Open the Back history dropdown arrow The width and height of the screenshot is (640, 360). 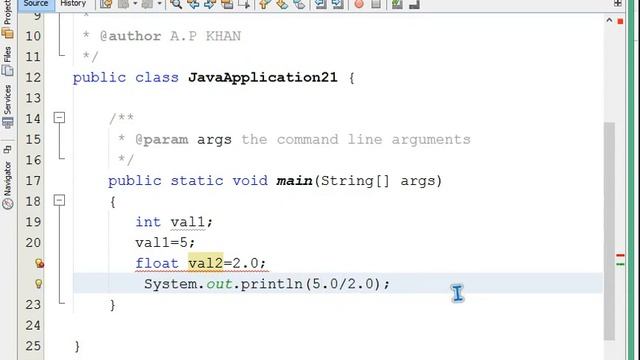[x=135, y=4]
